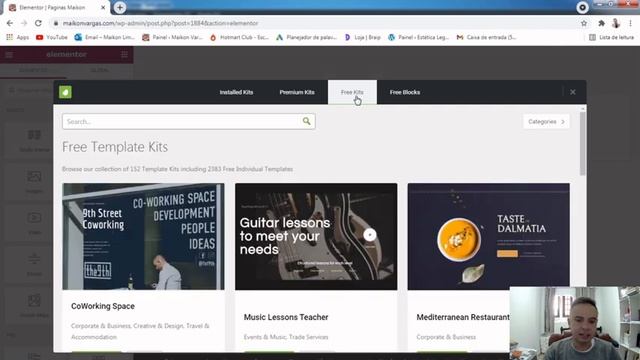The height and width of the screenshot is (360, 640).
Task: Click the Events & Music category text
Action: [286, 337]
